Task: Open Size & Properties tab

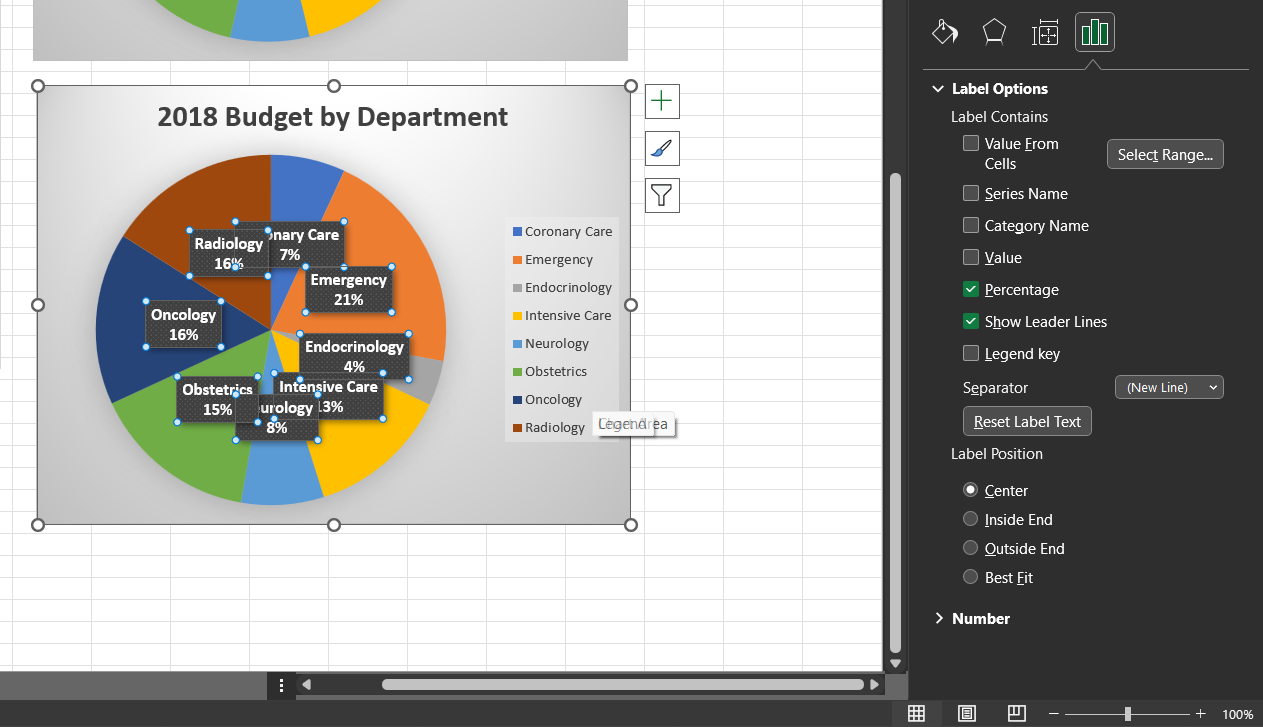Action: (x=1045, y=32)
